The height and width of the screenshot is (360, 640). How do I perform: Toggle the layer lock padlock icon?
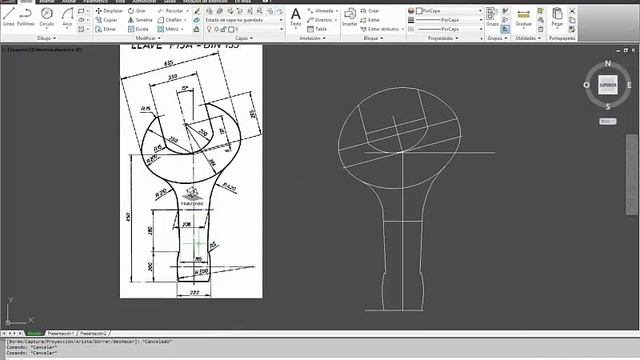(224, 29)
